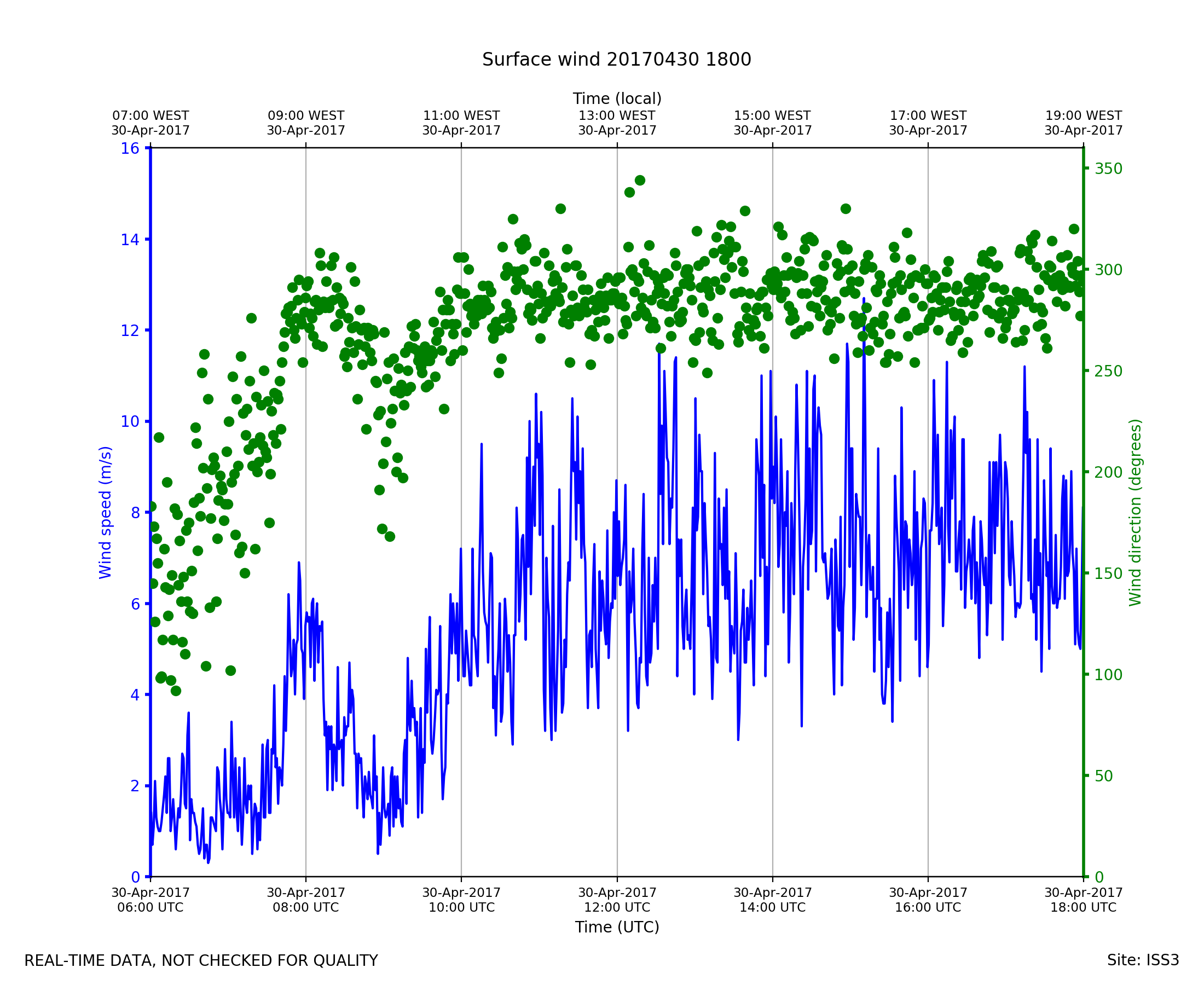Click the 'Wind speed (m/s)' axis label

tap(106, 512)
